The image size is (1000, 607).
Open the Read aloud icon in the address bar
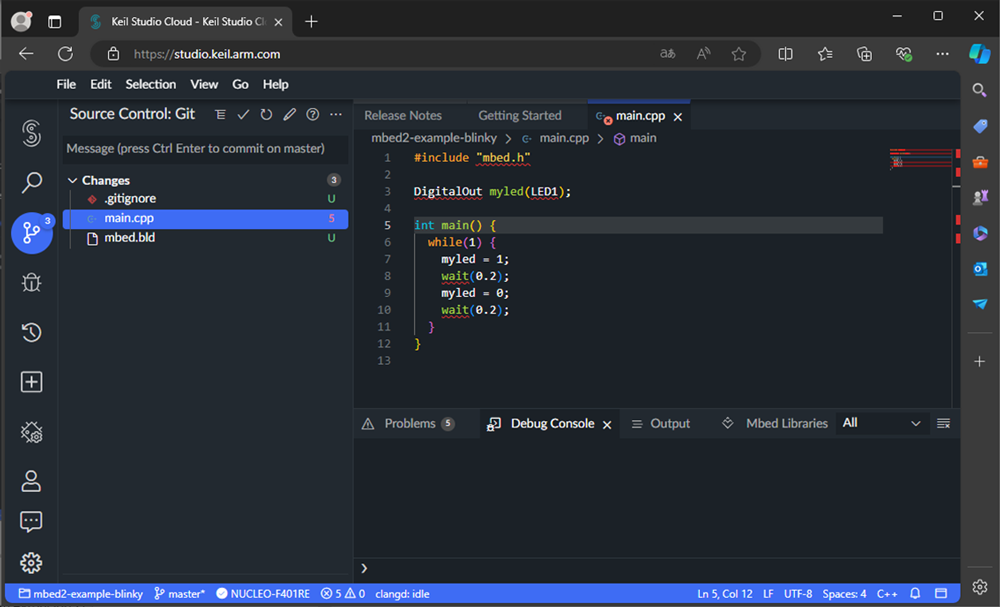pos(703,54)
